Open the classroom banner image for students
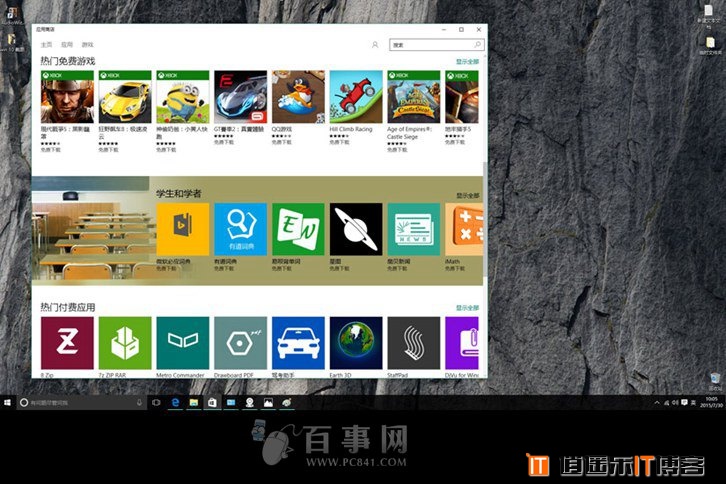 pyautogui.click(x=93, y=229)
